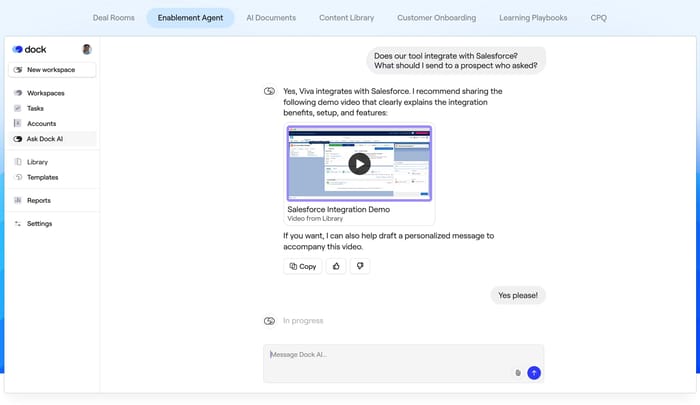Click the Copy button under the response
The width and height of the screenshot is (700, 405).
pyautogui.click(x=302, y=266)
